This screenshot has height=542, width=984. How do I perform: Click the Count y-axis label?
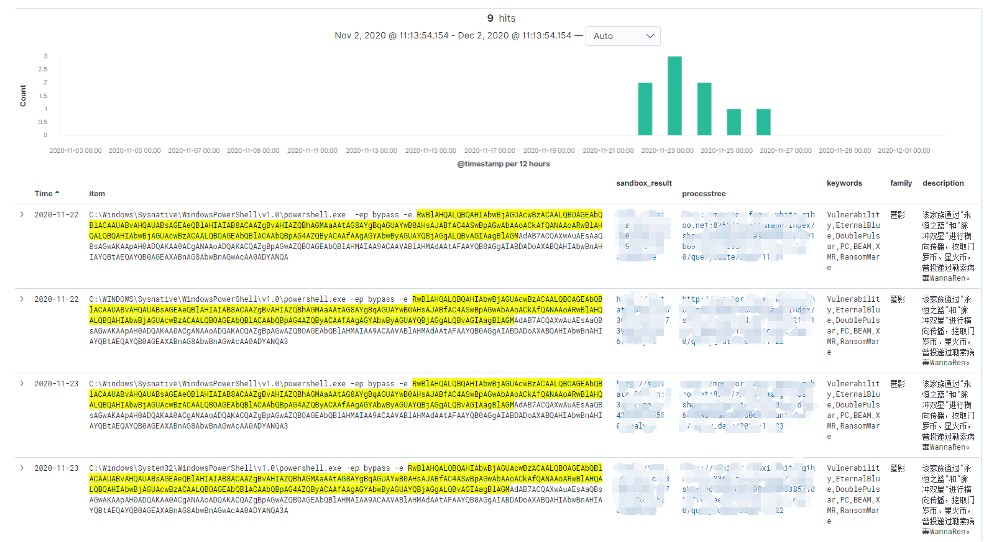click(23, 95)
